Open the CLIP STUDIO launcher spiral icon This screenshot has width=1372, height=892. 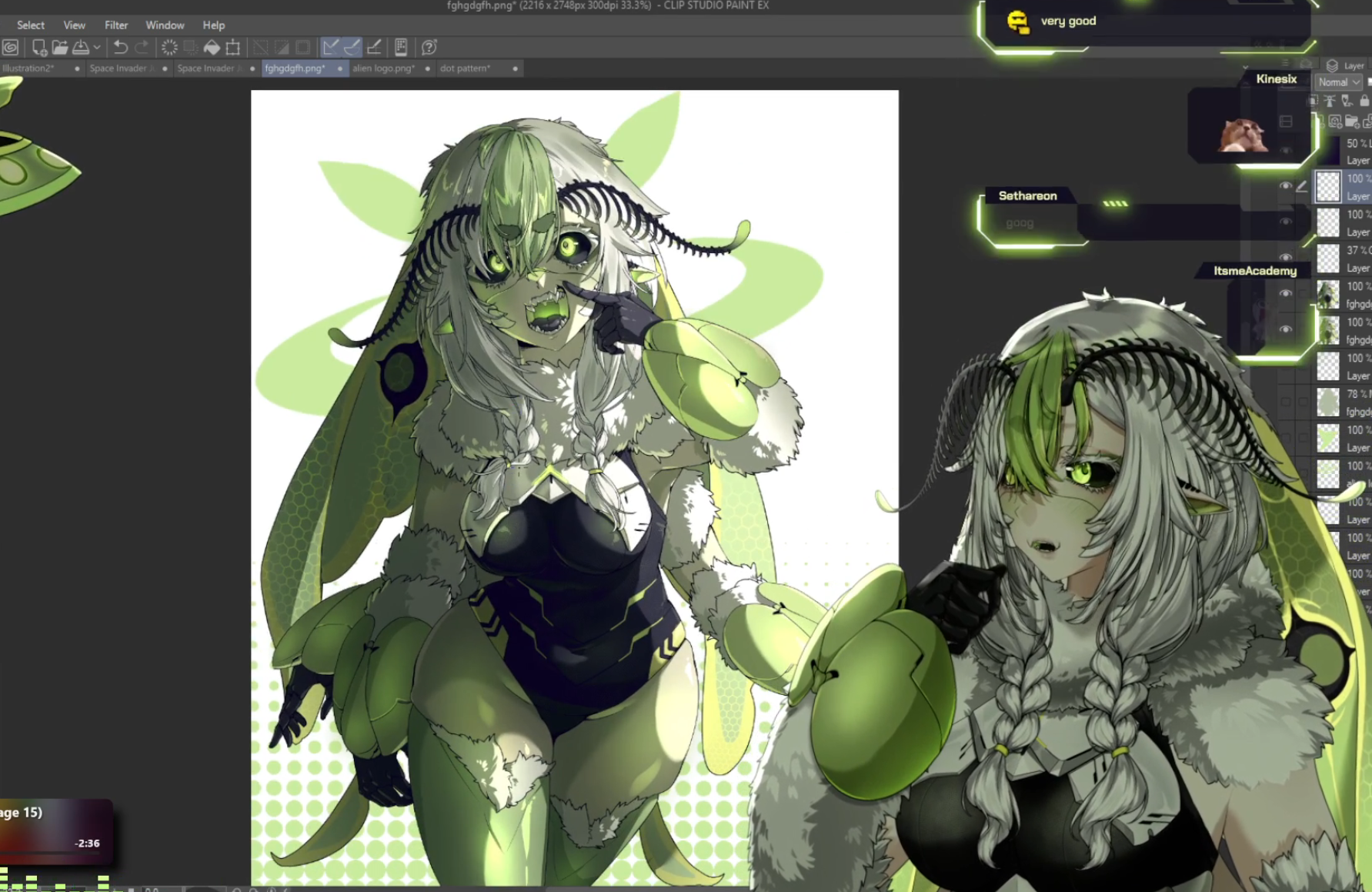[x=11, y=48]
